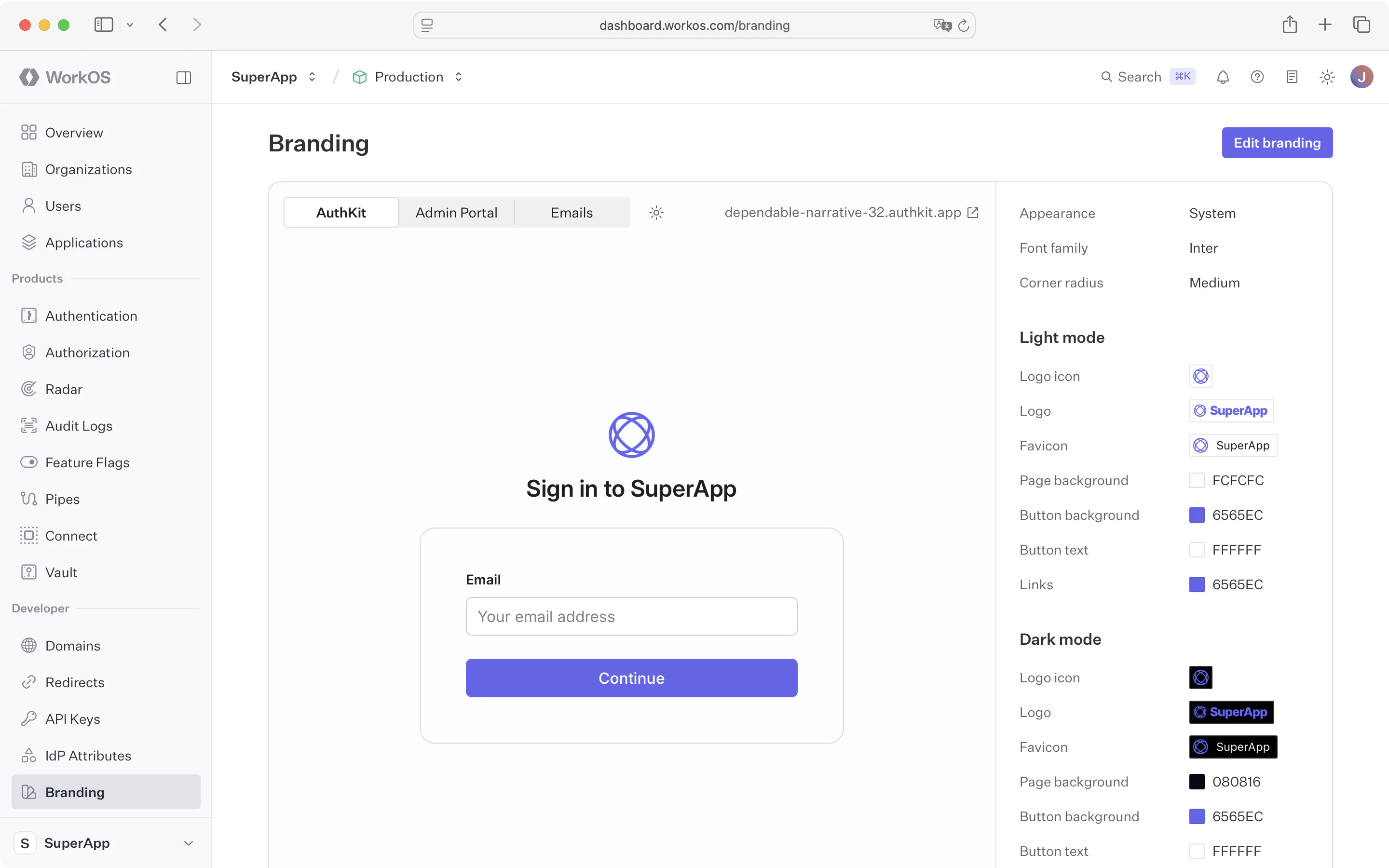
Task: Collapse the WorkOS sidebar panel icon
Action: [x=184, y=78]
